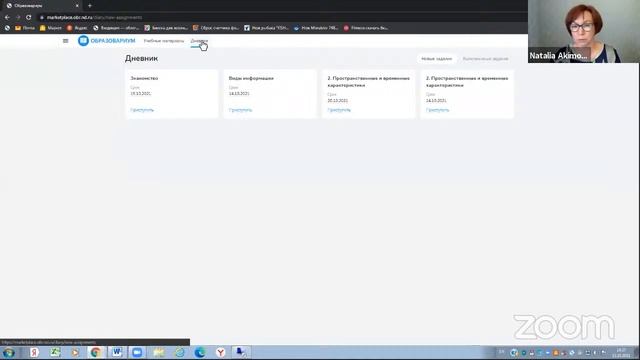Open the last taskbar app beside Yandex Browser

tap(242, 352)
